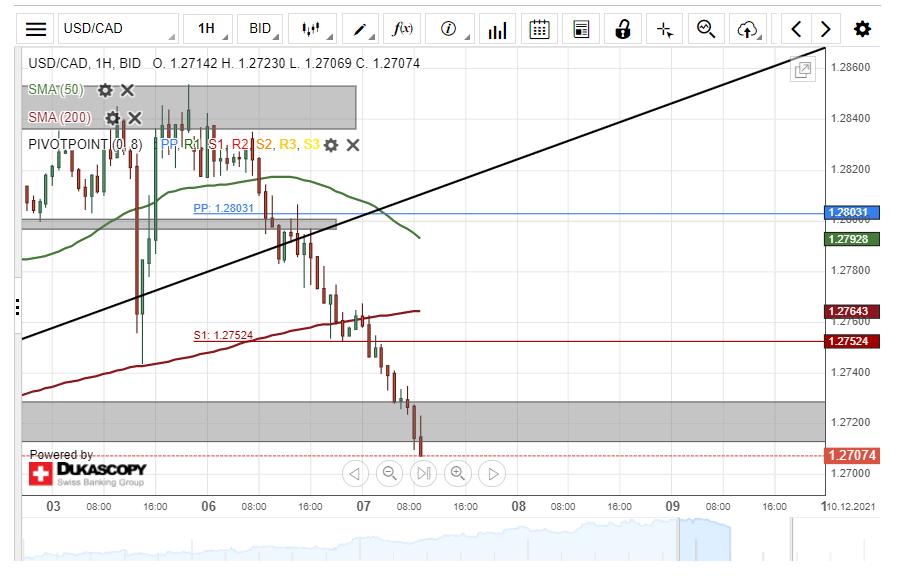
Task: Open the news panel icon
Action: click(581, 29)
